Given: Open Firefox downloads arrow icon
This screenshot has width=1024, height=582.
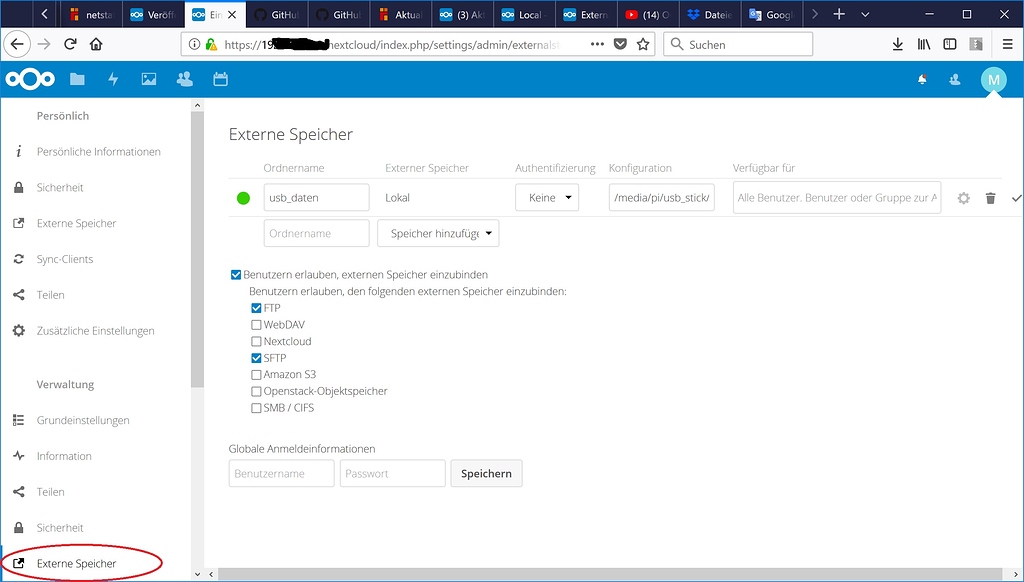Looking at the screenshot, I should [x=897, y=44].
